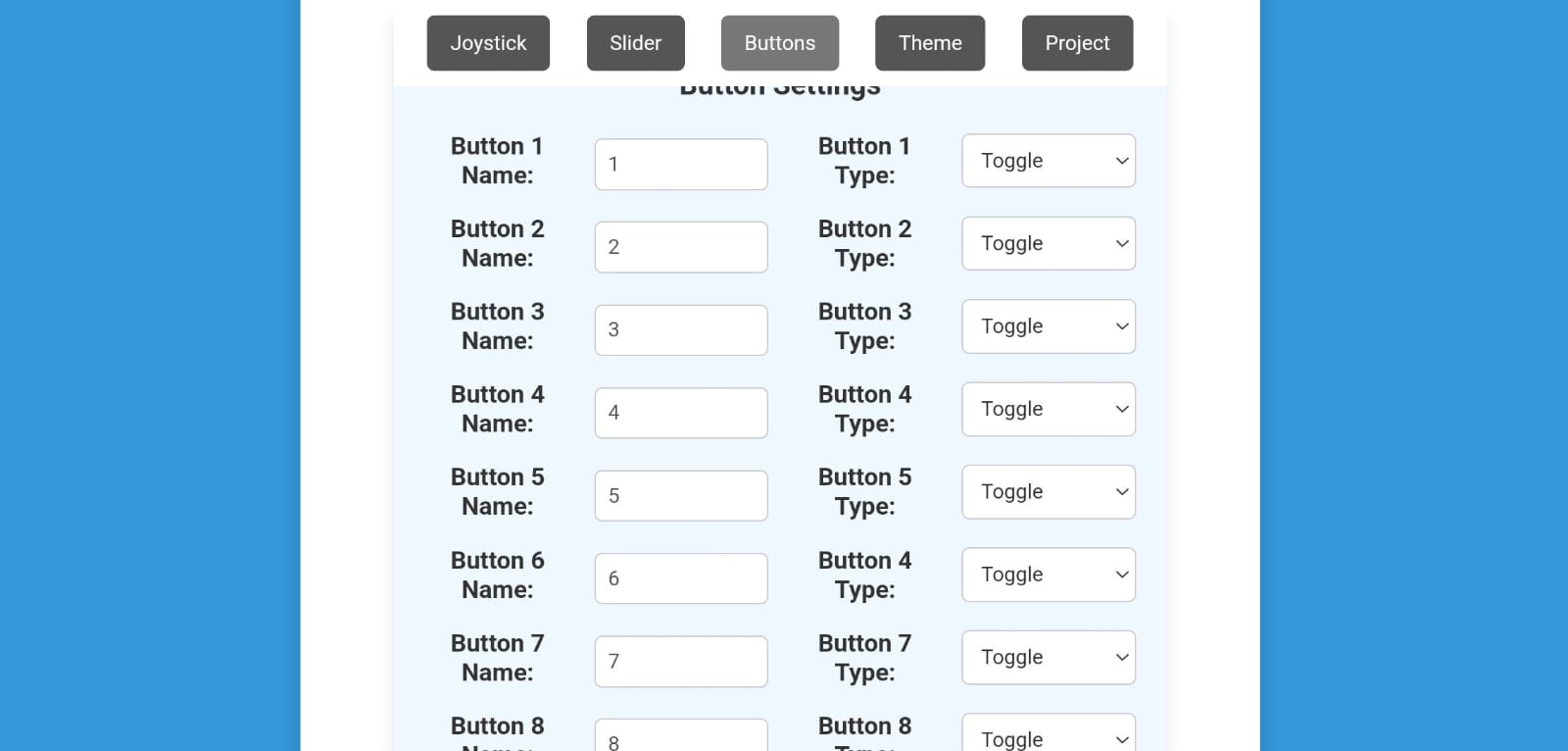Open the Button 7 Type selector
The image size is (1568, 751).
1048,657
